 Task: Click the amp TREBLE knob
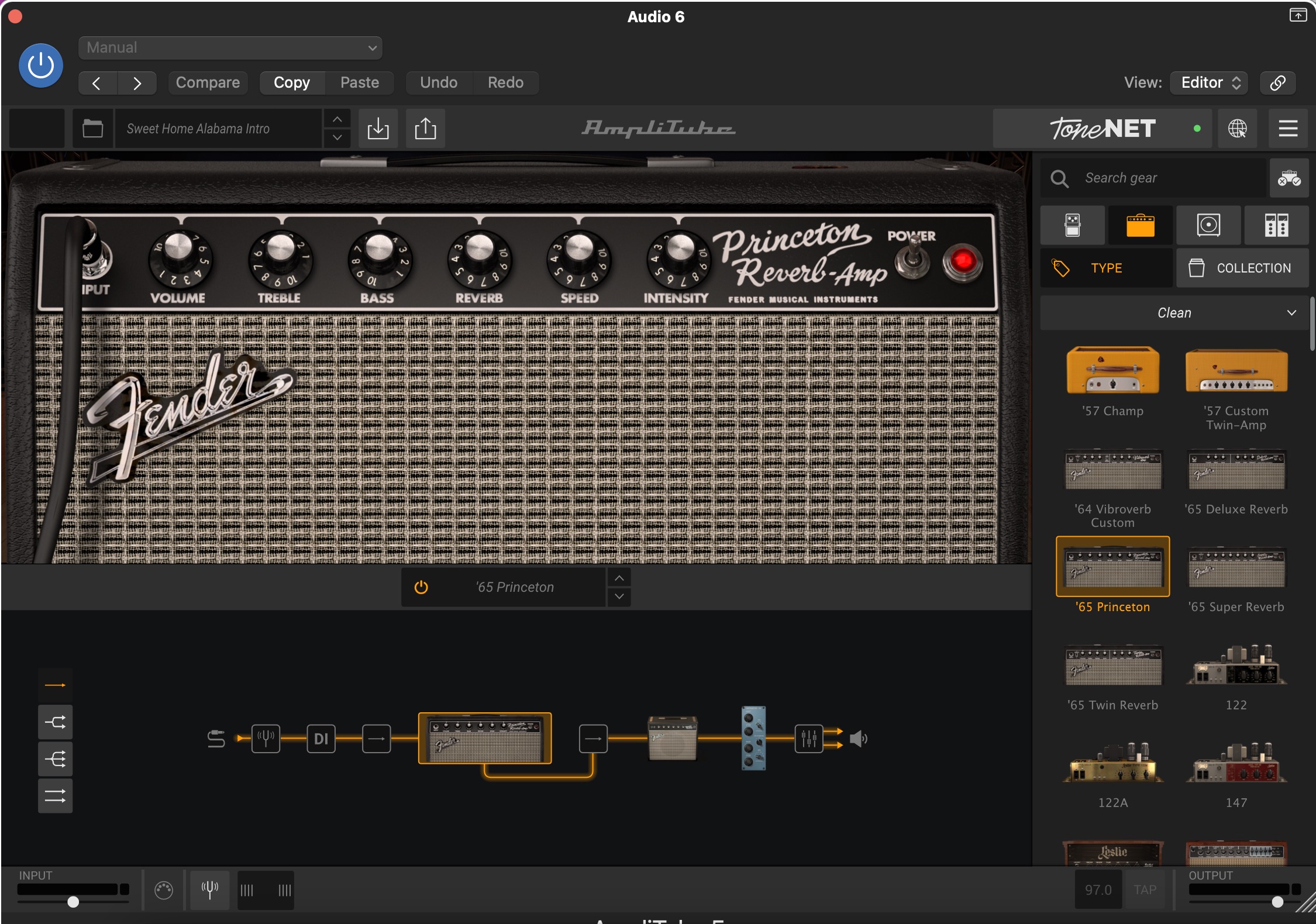point(280,258)
